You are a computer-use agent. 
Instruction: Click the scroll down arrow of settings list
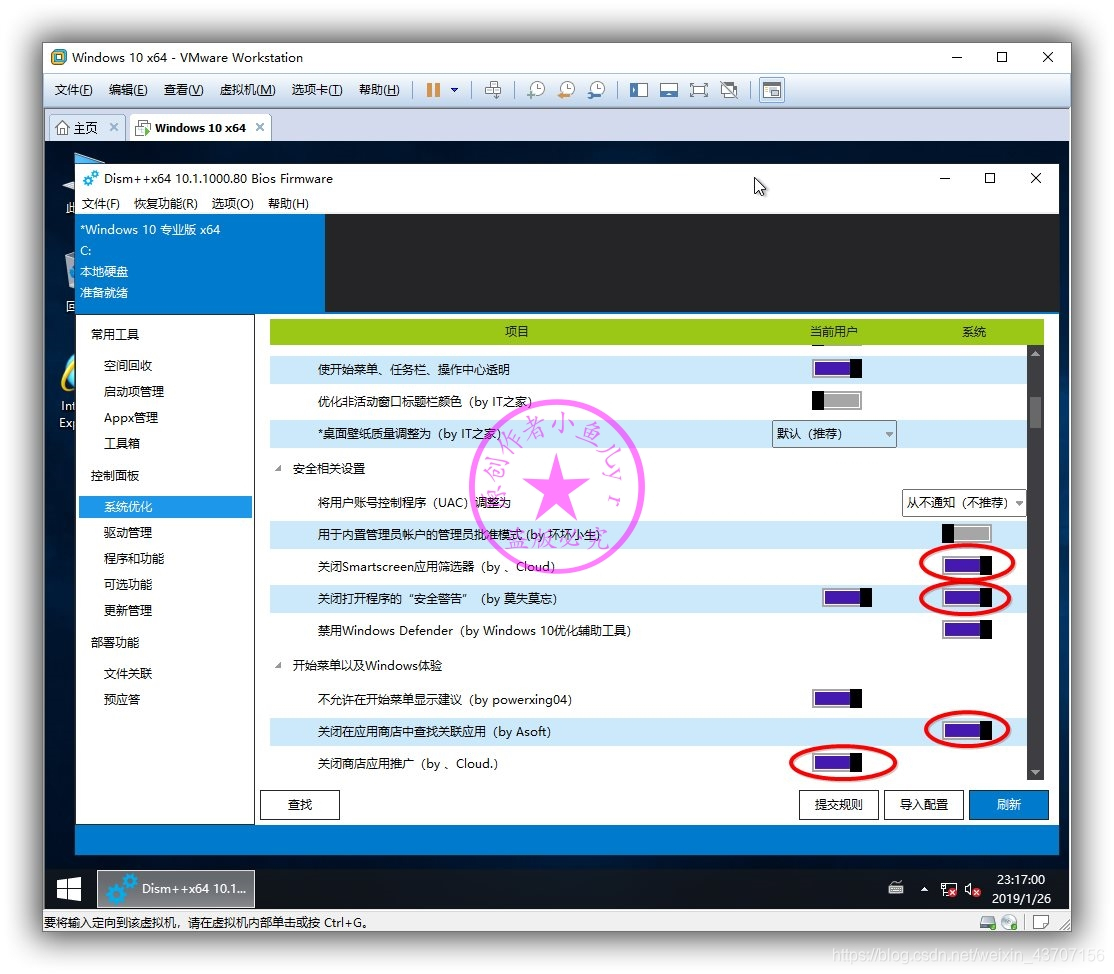coord(1035,772)
